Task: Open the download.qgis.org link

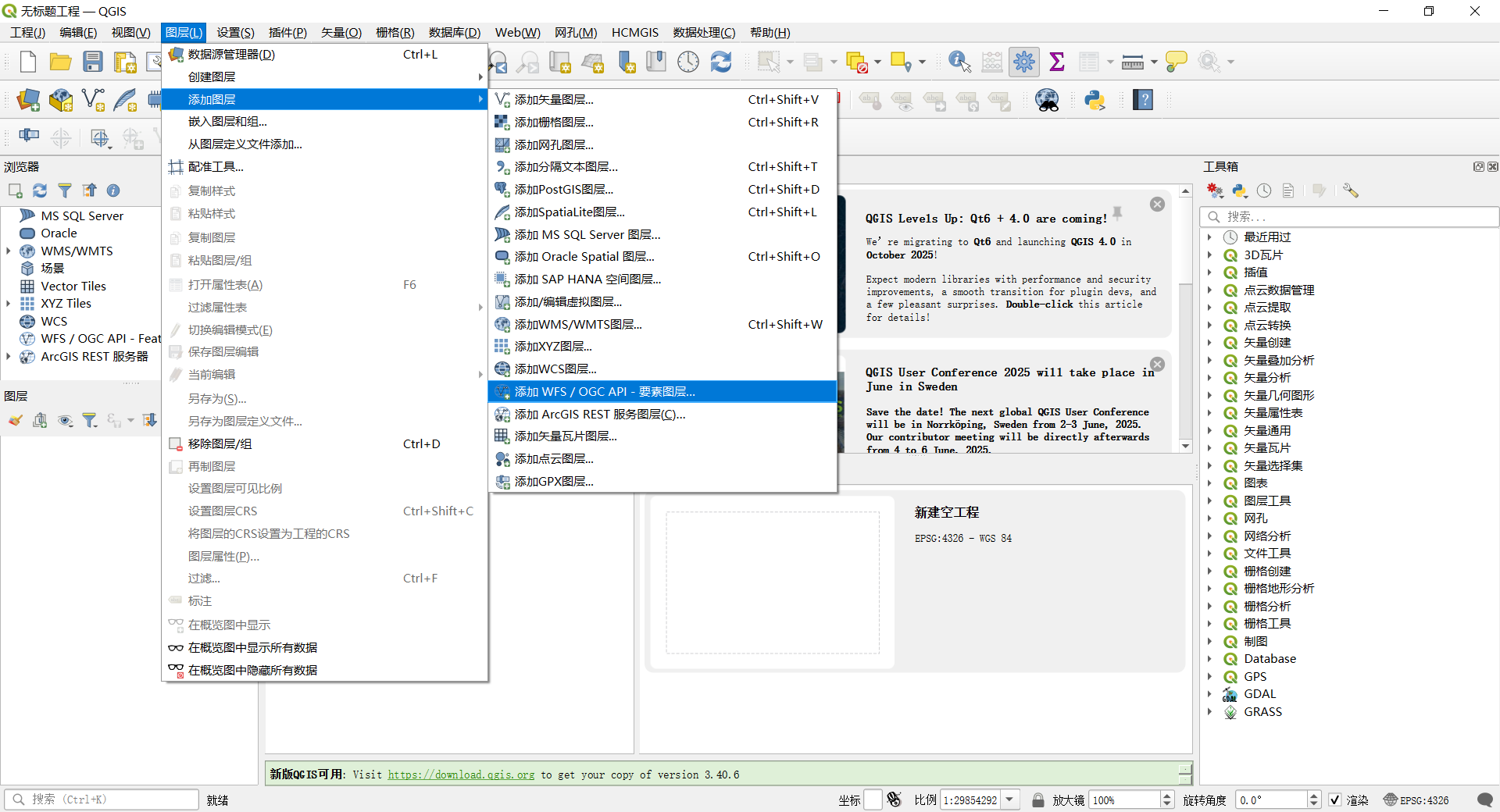Action: [461, 775]
